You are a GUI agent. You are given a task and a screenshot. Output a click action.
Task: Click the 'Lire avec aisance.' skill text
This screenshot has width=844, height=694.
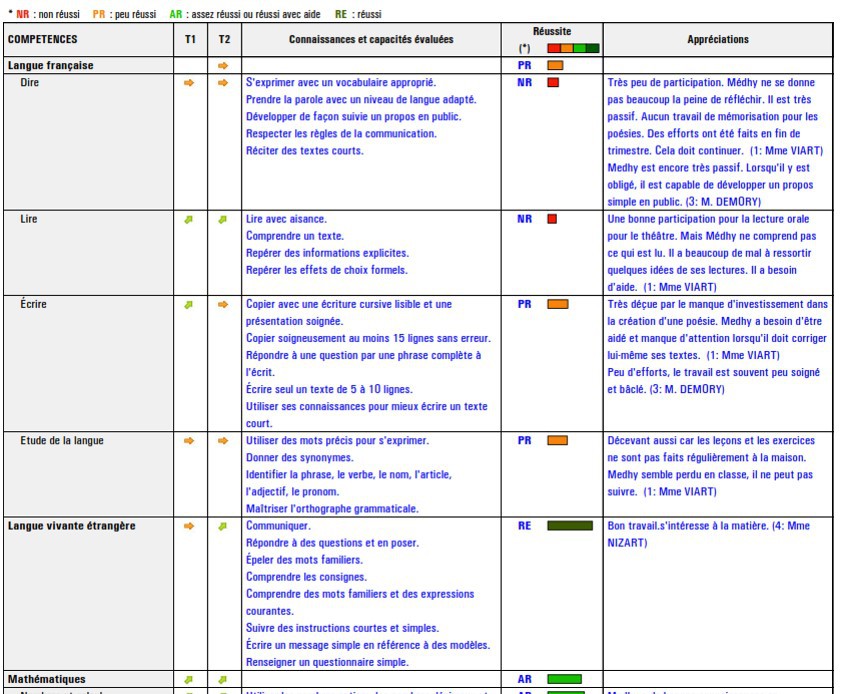pos(286,219)
